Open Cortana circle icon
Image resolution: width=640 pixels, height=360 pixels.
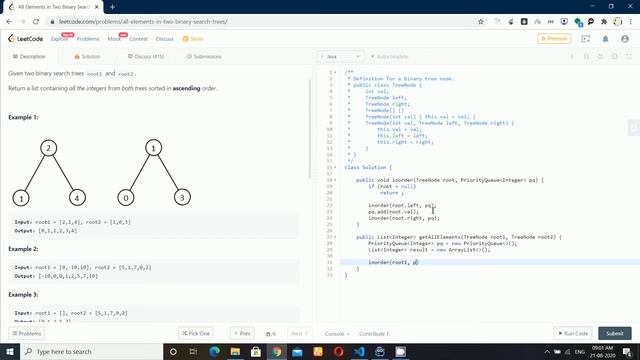(173, 351)
